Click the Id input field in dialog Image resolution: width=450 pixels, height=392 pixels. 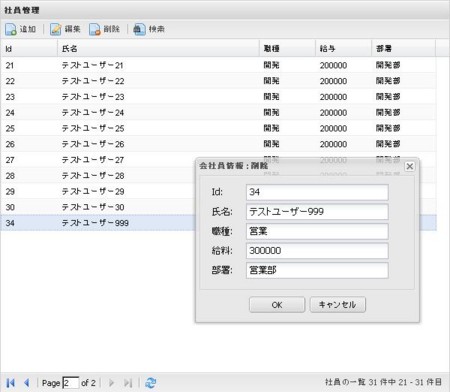pyautogui.click(x=317, y=192)
